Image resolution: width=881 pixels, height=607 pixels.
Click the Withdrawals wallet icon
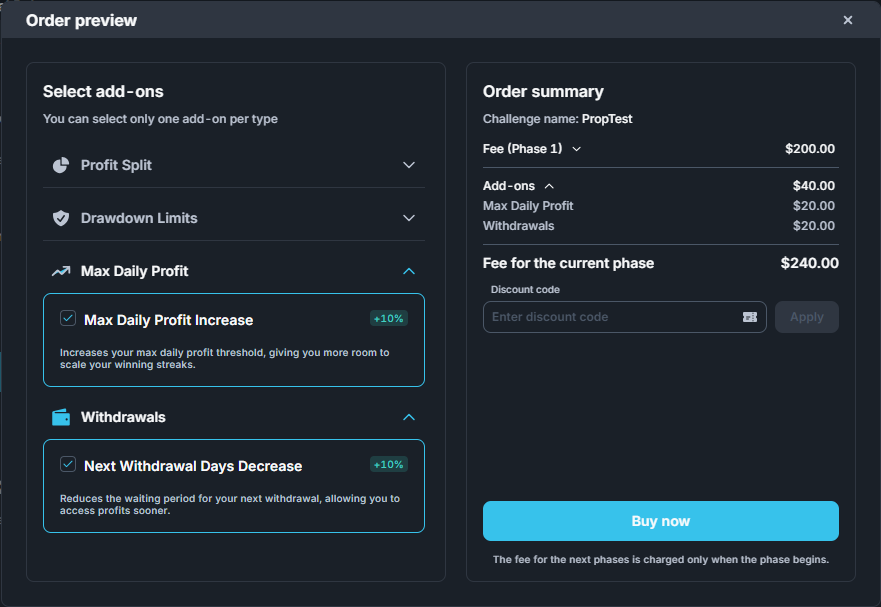tap(61, 417)
